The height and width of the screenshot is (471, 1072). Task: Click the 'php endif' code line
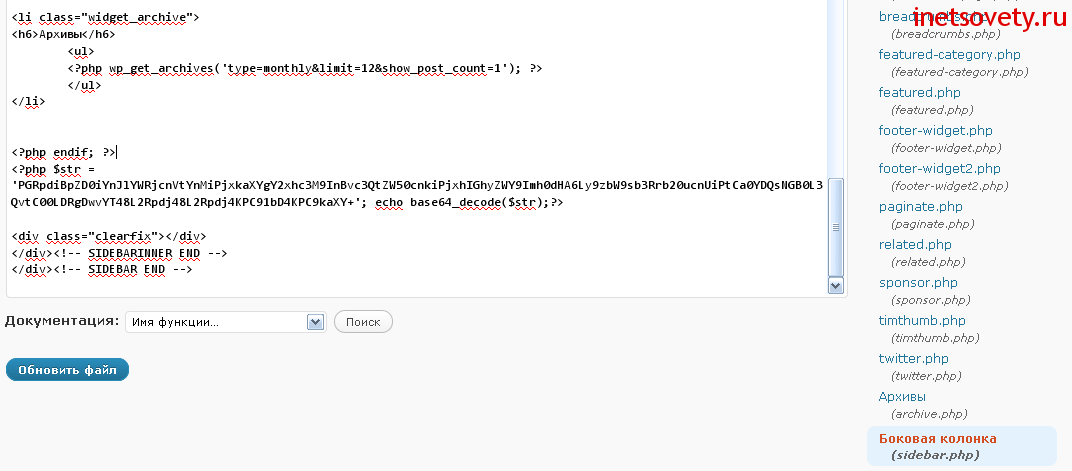coord(64,152)
